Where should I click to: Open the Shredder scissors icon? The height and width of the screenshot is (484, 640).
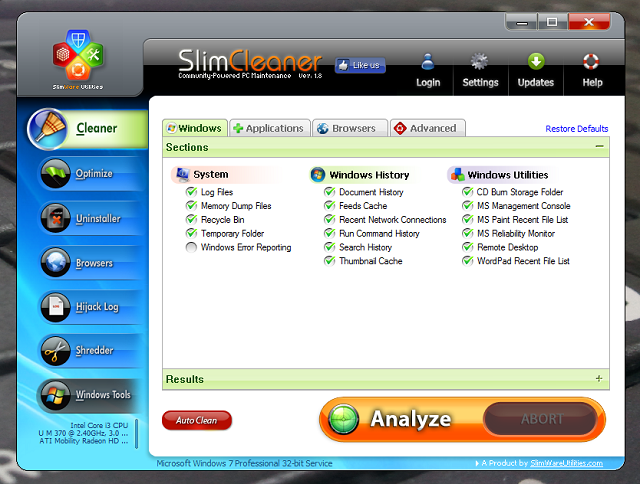55,351
